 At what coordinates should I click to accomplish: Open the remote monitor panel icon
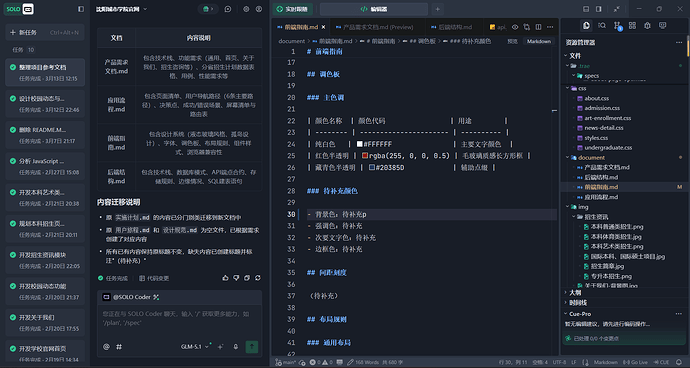coord(662,26)
